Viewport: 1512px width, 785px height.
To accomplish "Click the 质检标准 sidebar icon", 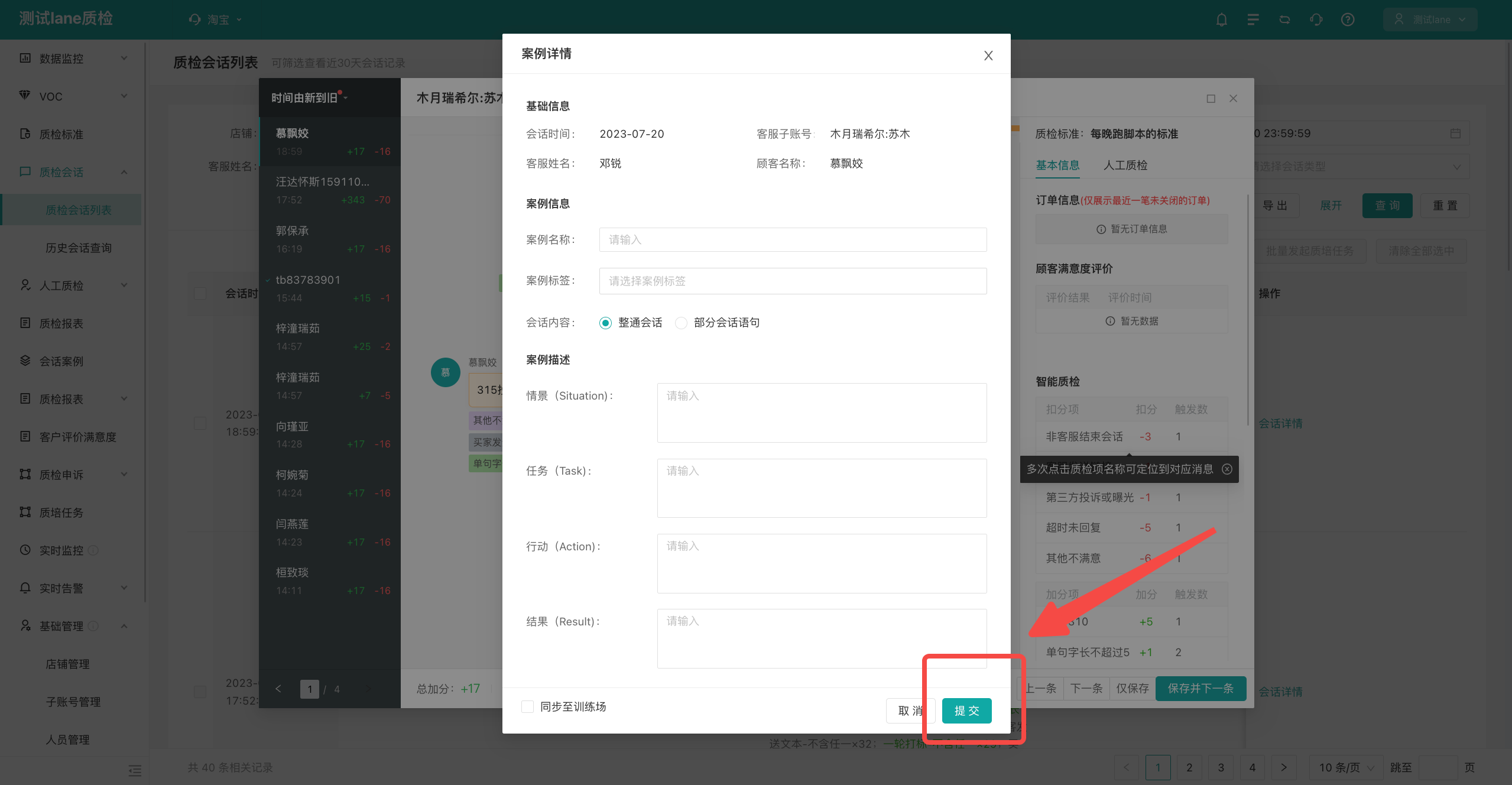I will point(25,134).
